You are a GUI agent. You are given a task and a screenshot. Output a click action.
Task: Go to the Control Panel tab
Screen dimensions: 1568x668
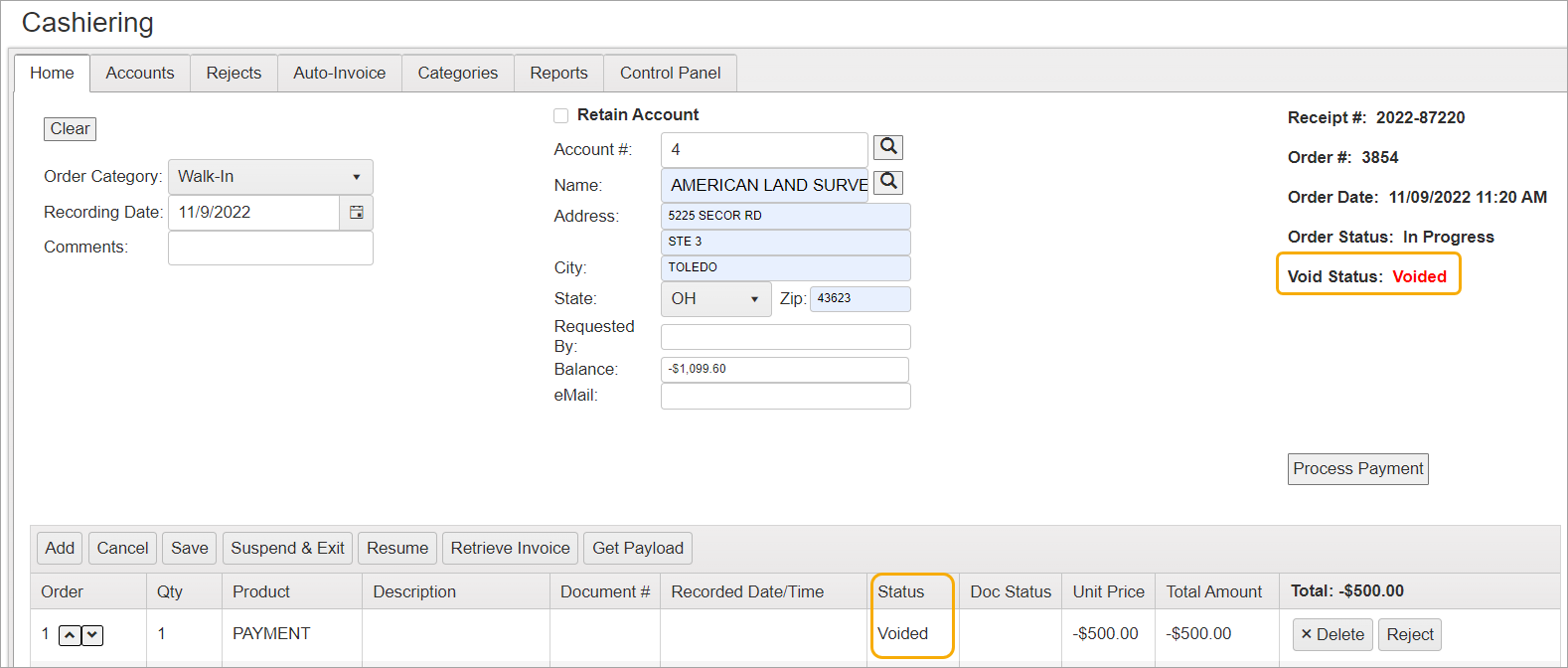(670, 74)
